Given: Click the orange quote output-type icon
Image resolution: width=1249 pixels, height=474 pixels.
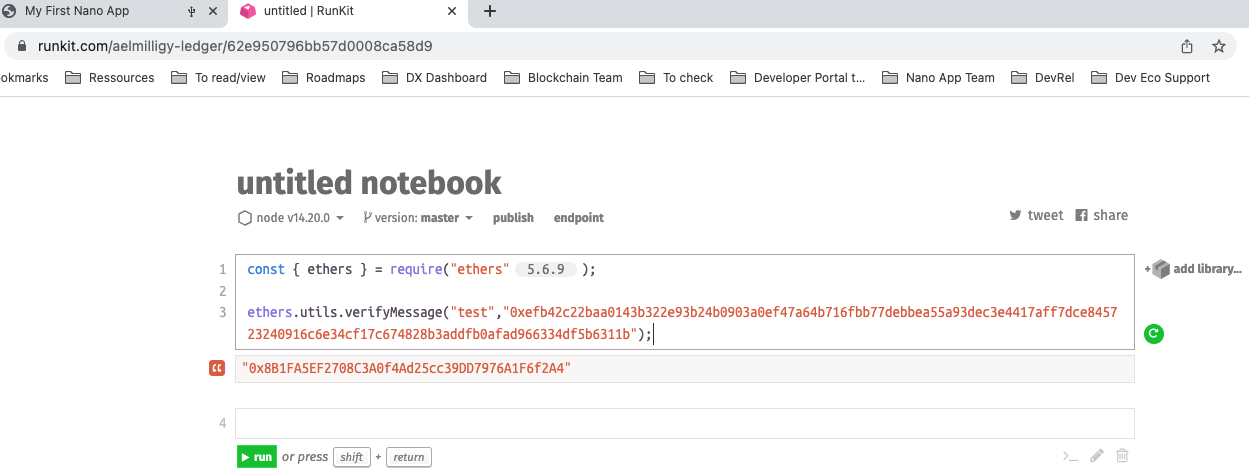Looking at the screenshot, I should (217, 369).
